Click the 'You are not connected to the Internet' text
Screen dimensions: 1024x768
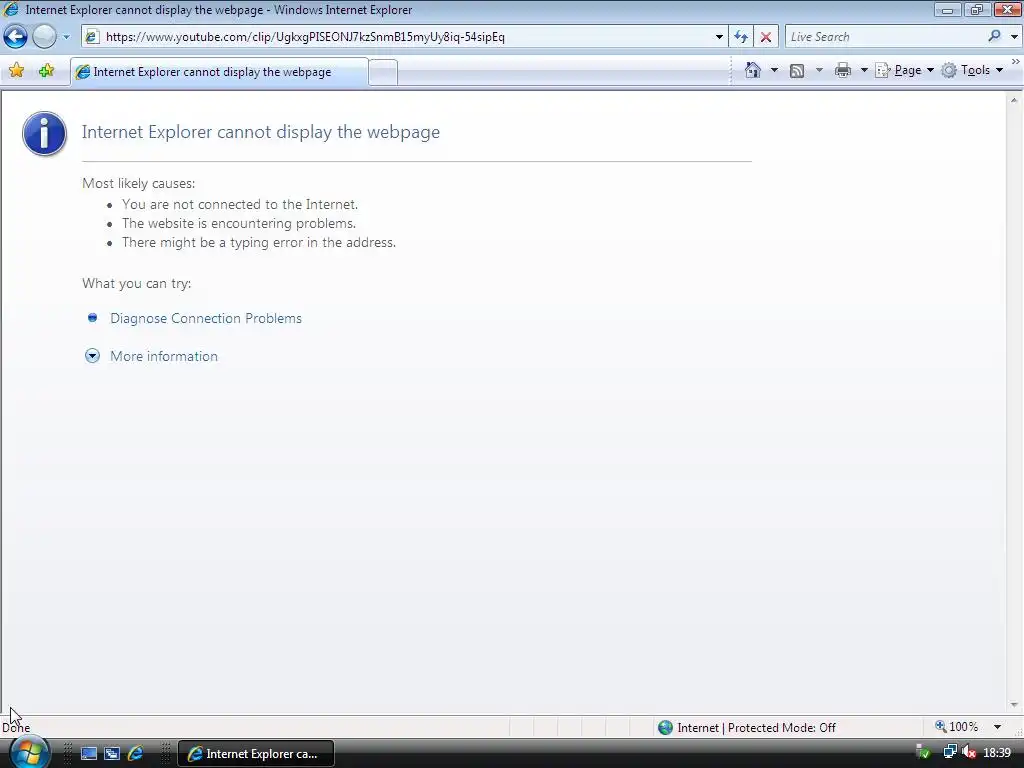pyautogui.click(x=240, y=204)
